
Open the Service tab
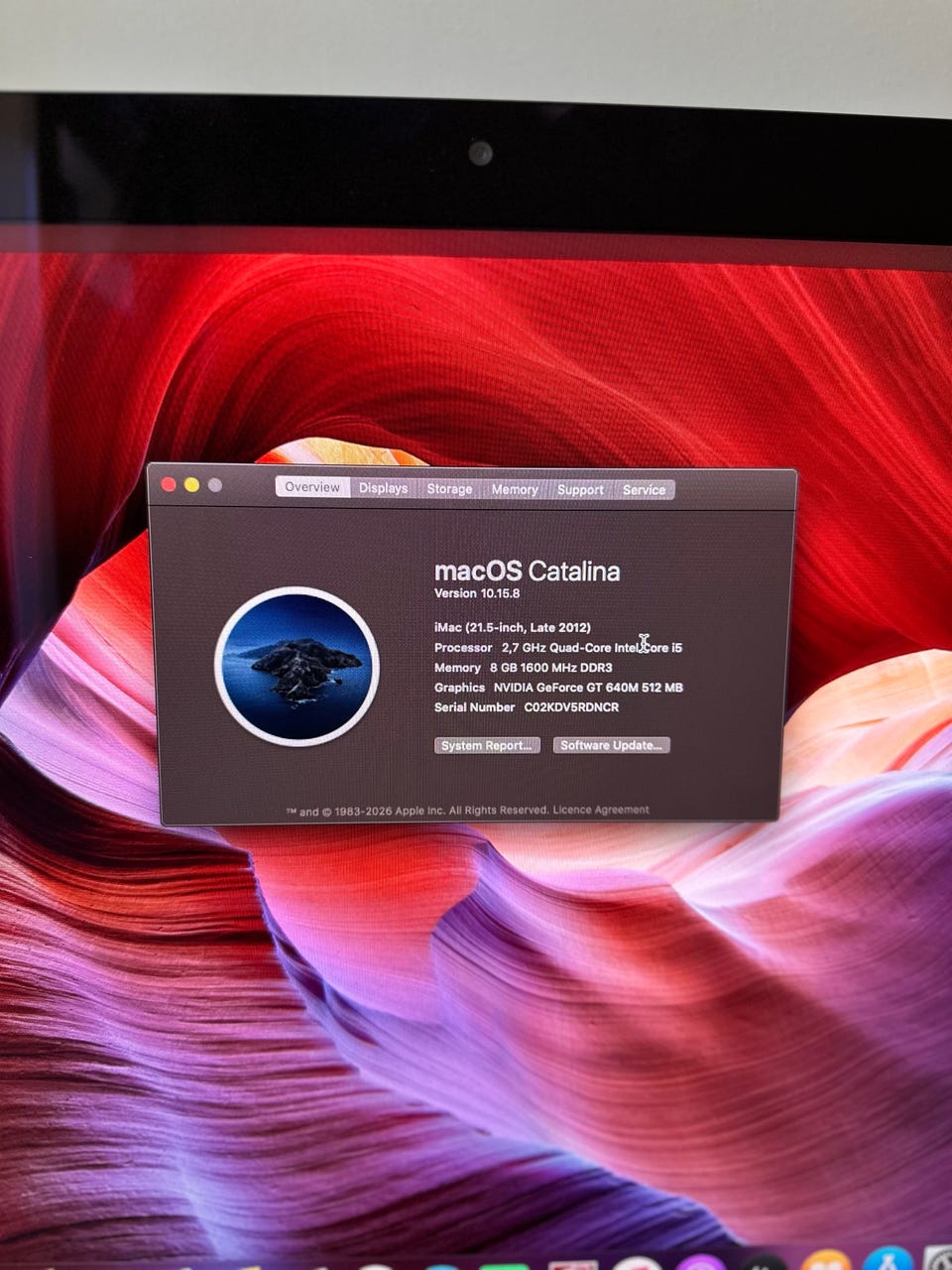coord(644,489)
